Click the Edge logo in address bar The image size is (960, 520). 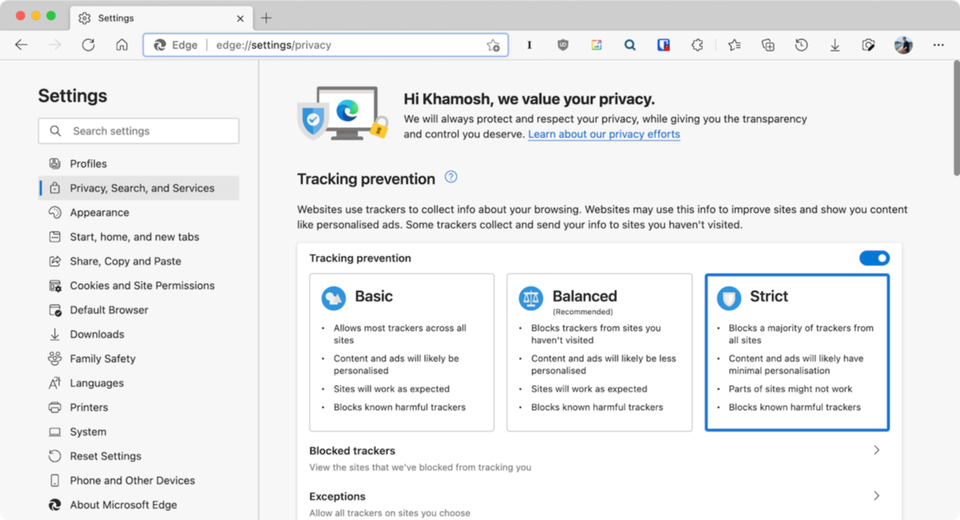tap(160, 45)
